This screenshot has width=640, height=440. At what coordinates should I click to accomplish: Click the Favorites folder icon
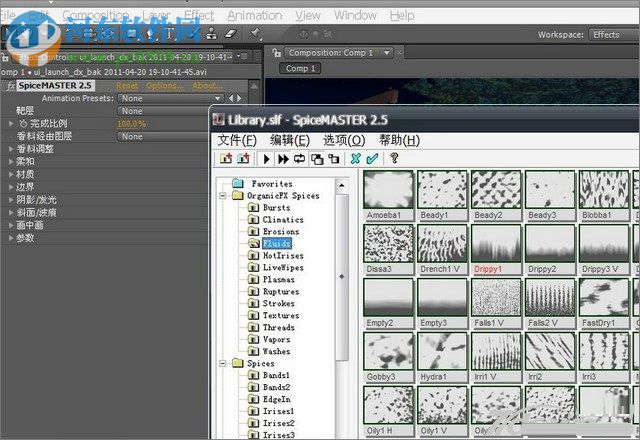pyautogui.click(x=238, y=184)
